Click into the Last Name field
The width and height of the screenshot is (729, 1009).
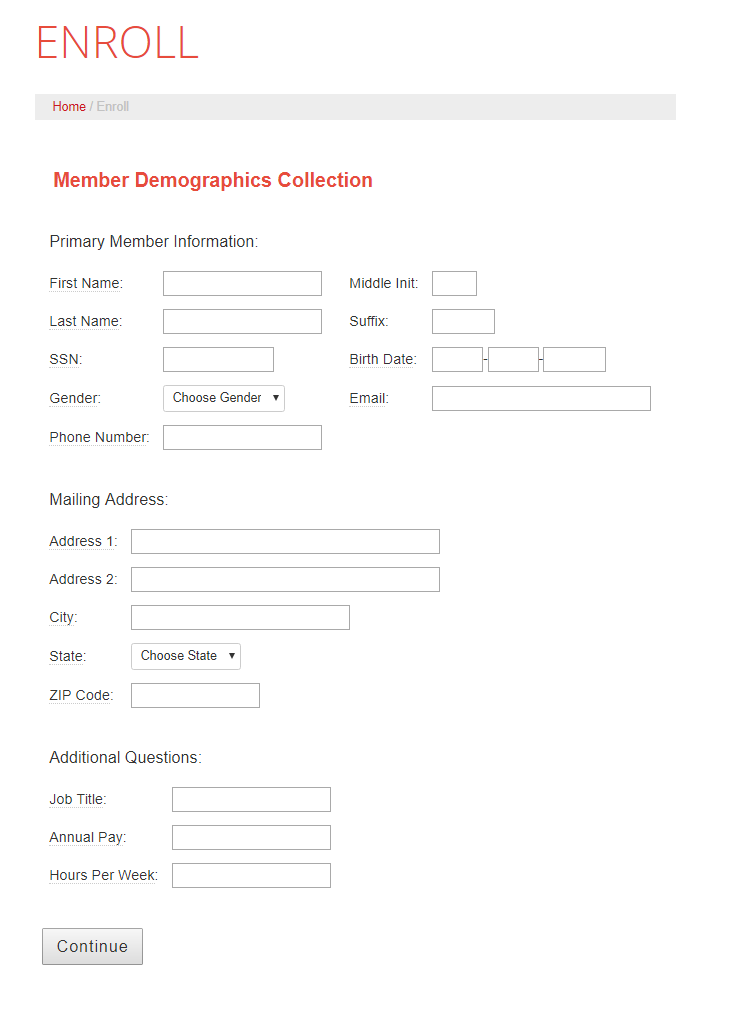[x=242, y=322]
